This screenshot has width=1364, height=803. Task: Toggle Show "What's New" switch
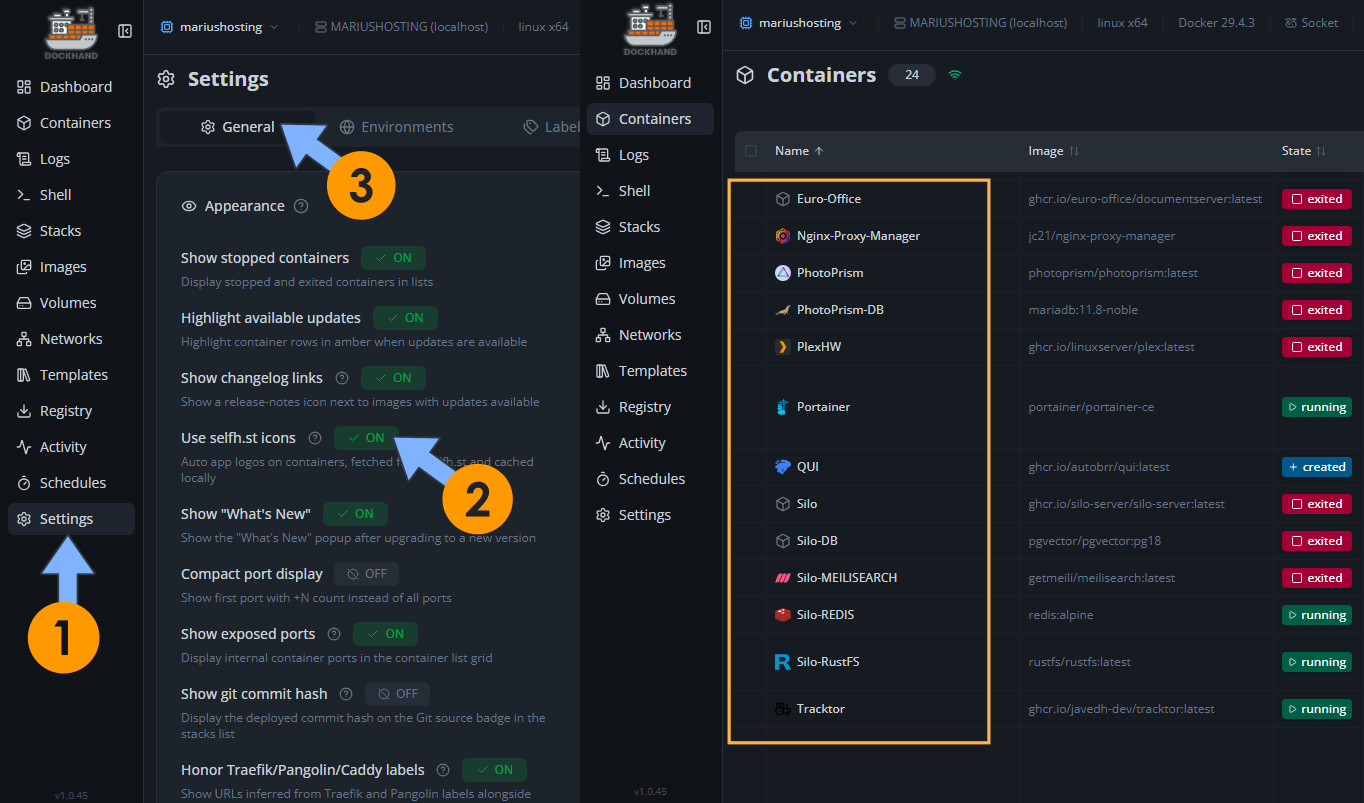click(x=355, y=514)
